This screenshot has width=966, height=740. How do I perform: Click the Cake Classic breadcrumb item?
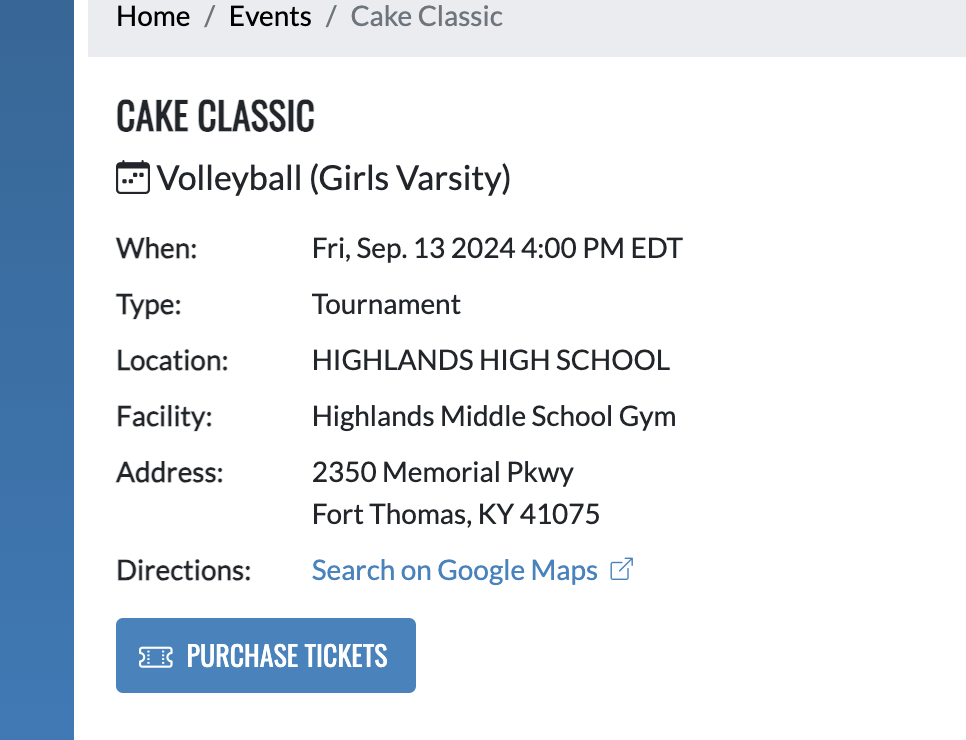(x=426, y=17)
